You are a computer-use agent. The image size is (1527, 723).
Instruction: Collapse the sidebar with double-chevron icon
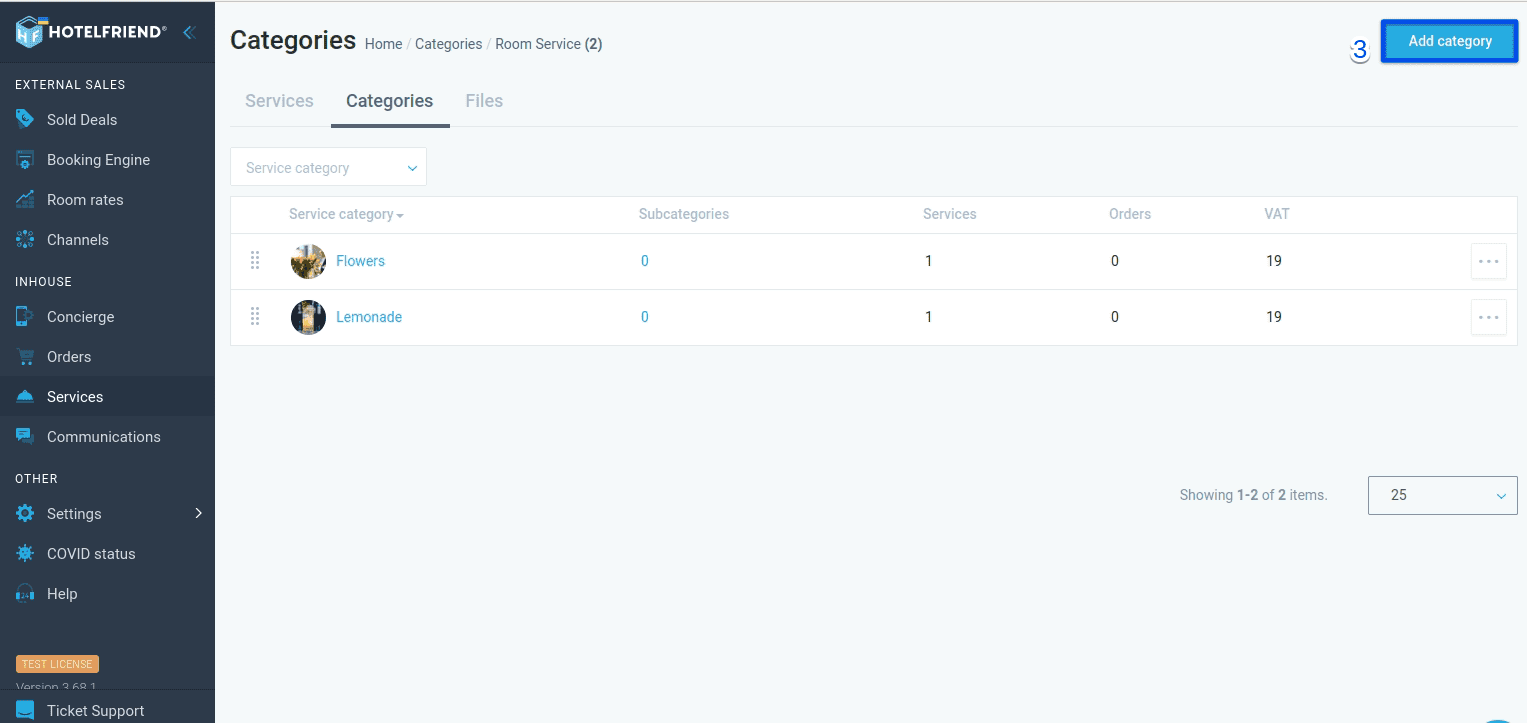[x=188, y=32]
